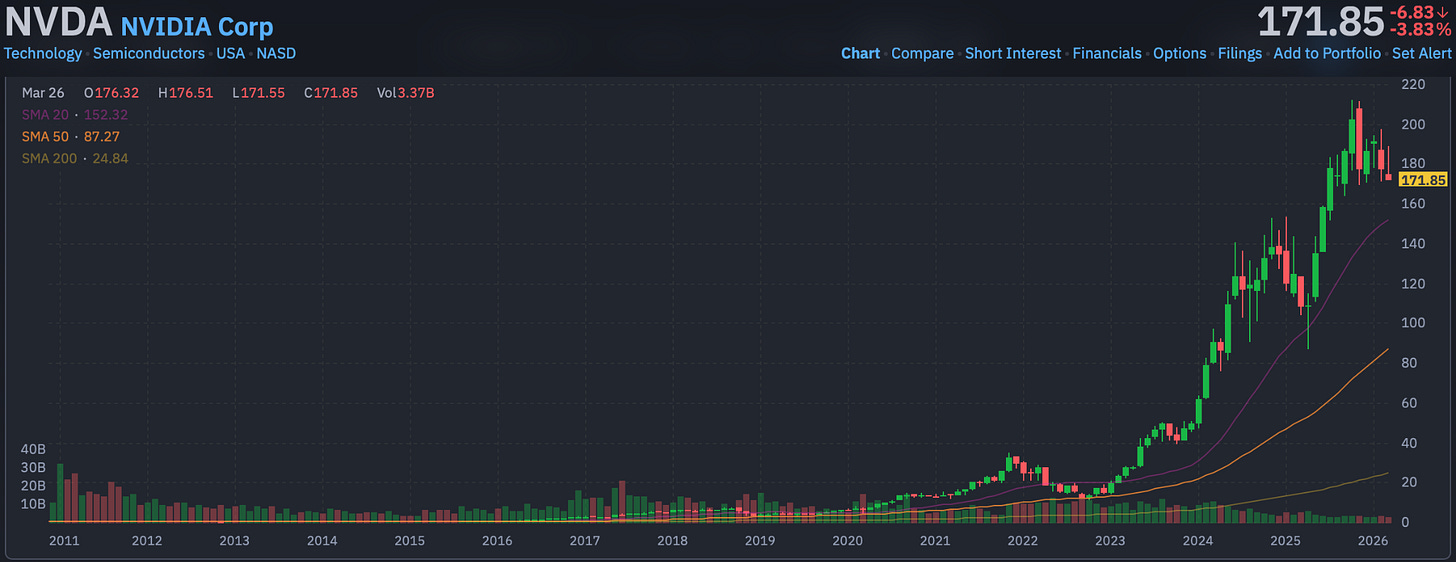Select the Chart tab
Viewport: 1456px width, 562px height.
tap(860, 53)
